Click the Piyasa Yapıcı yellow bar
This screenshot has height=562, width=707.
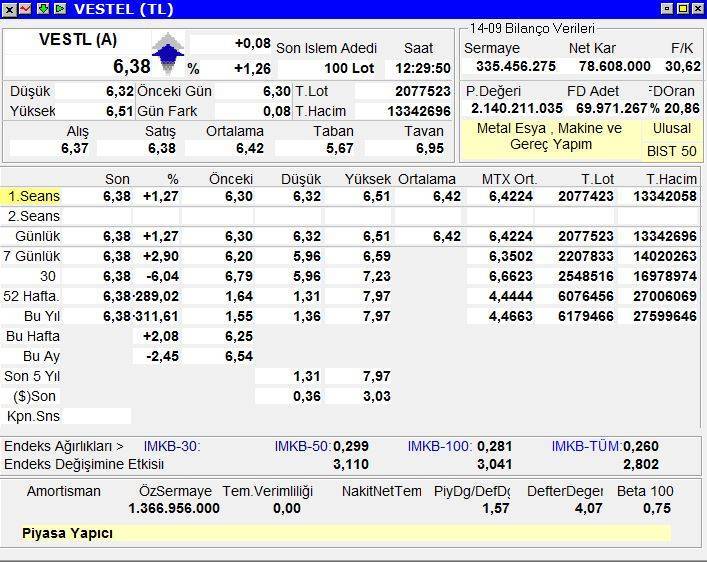[345, 533]
